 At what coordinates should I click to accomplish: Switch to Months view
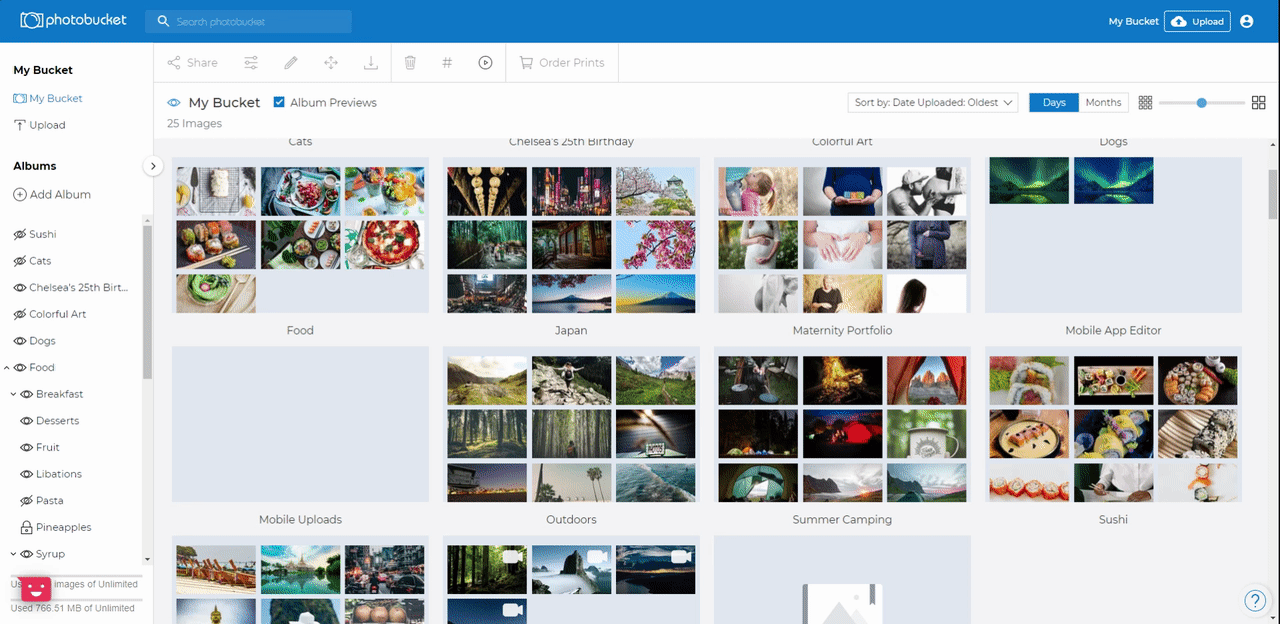pyautogui.click(x=1103, y=102)
